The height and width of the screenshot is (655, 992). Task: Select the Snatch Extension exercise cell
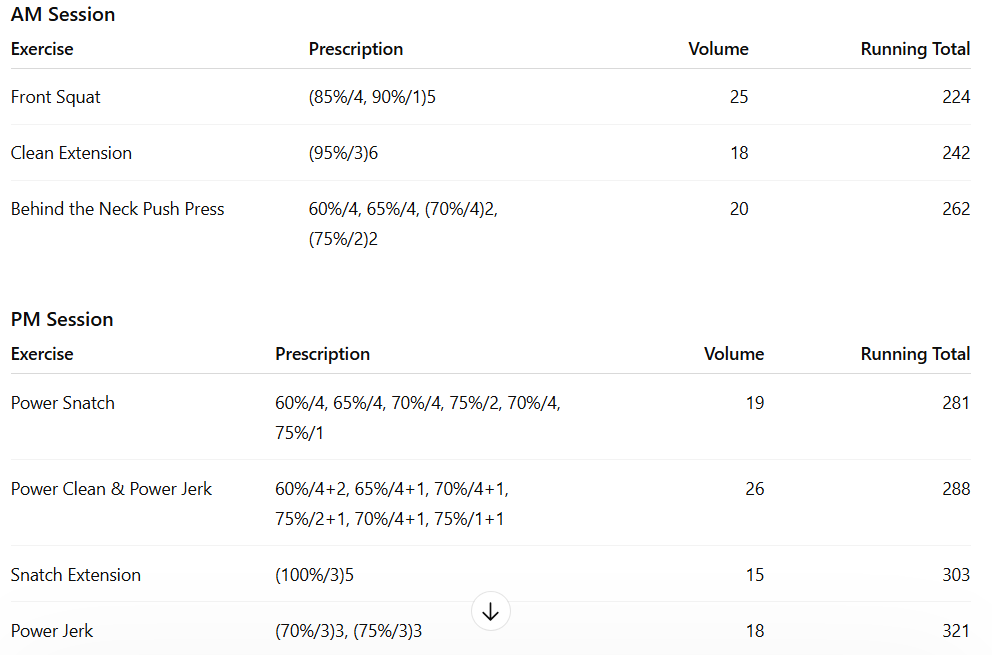tap(76, 575)
